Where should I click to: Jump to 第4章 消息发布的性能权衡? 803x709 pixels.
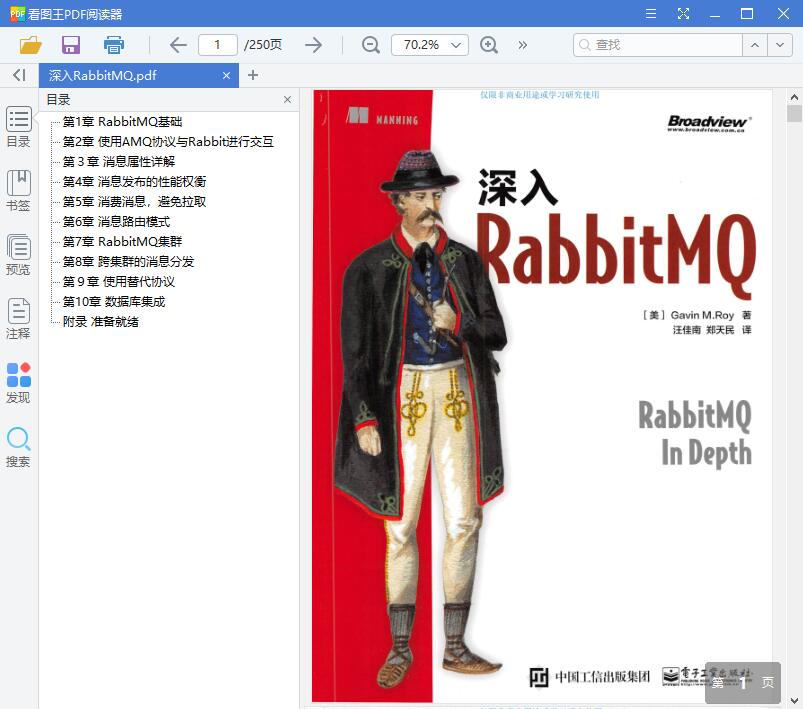point(134,181)
